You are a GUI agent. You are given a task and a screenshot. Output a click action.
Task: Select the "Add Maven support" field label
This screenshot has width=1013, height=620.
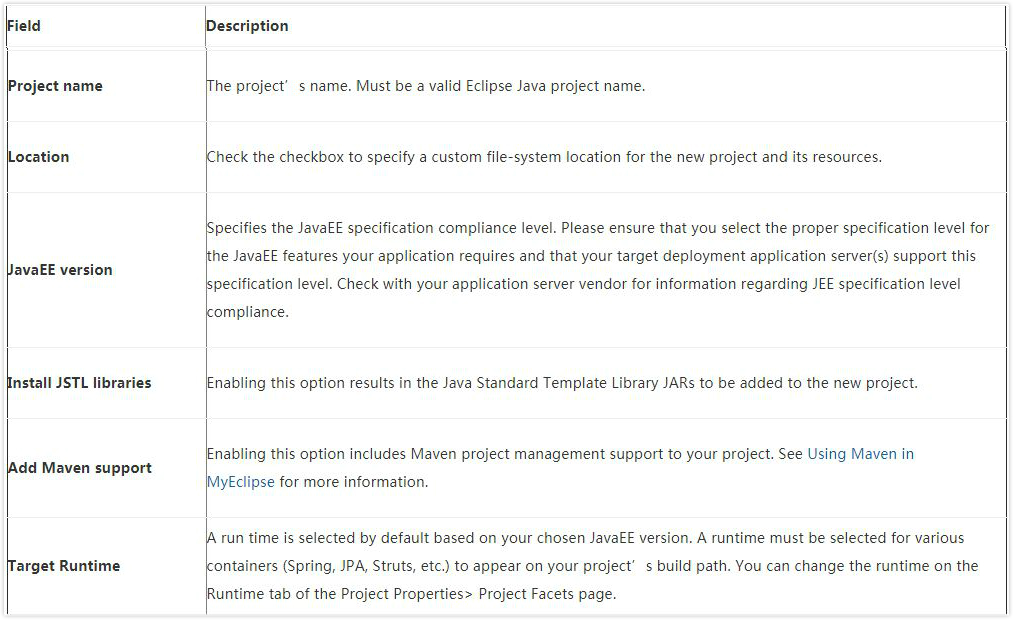80,468
